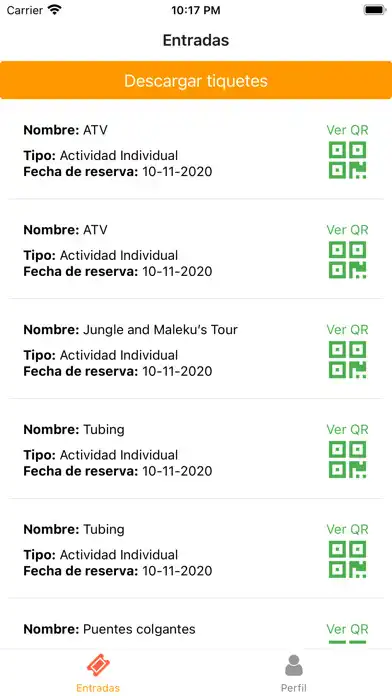392x696 pixels.
Task: Tap 'Ver QR' for Puentes colgantes
Action: [x=348, y=629]
